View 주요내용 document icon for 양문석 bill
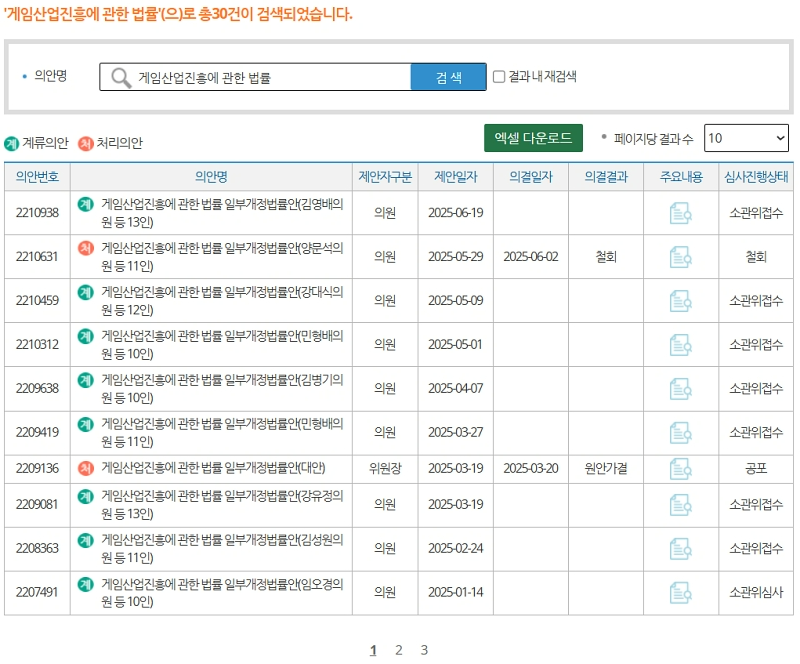The height and width of the screenshot is (664, 800). [x=680, y=257]
